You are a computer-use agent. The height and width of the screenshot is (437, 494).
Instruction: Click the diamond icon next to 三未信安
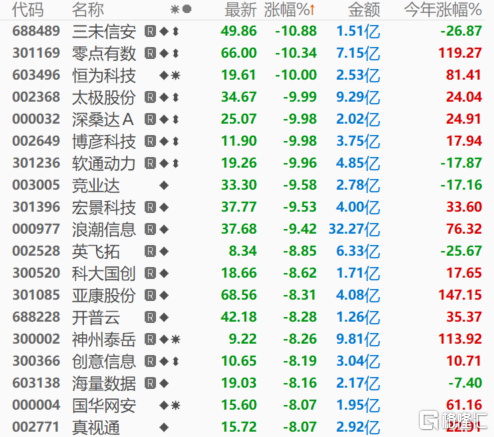164,31
